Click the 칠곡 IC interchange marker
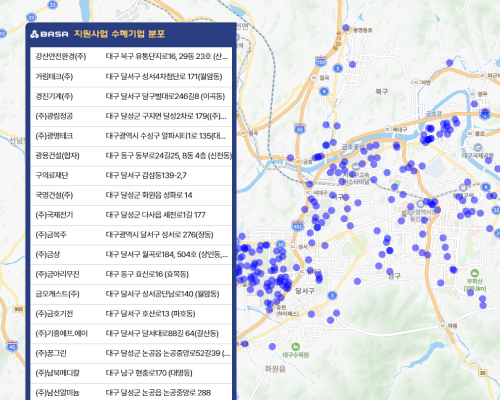The image size is (500, 400). (x=314, y=77)
